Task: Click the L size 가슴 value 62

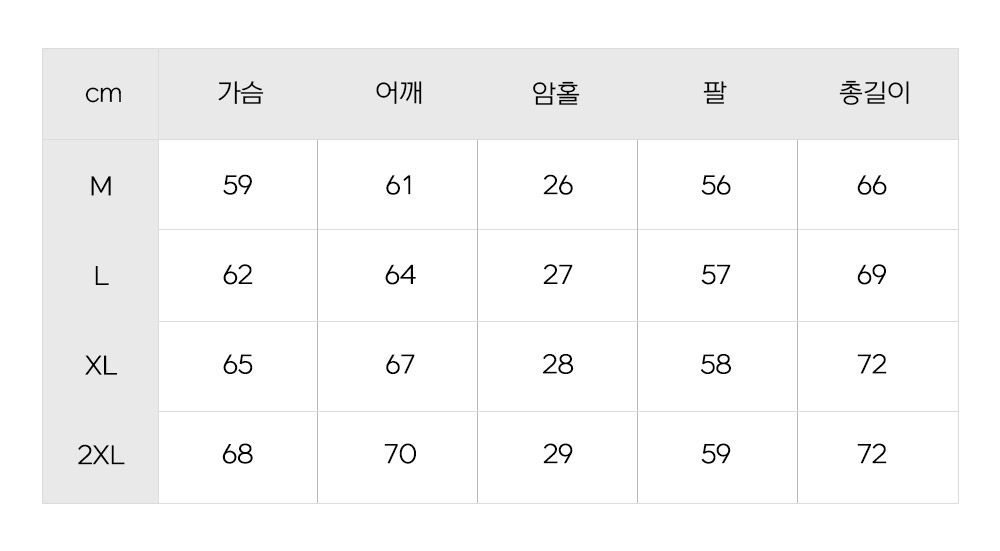Action: pyautogui.click(x=238, y=275)
